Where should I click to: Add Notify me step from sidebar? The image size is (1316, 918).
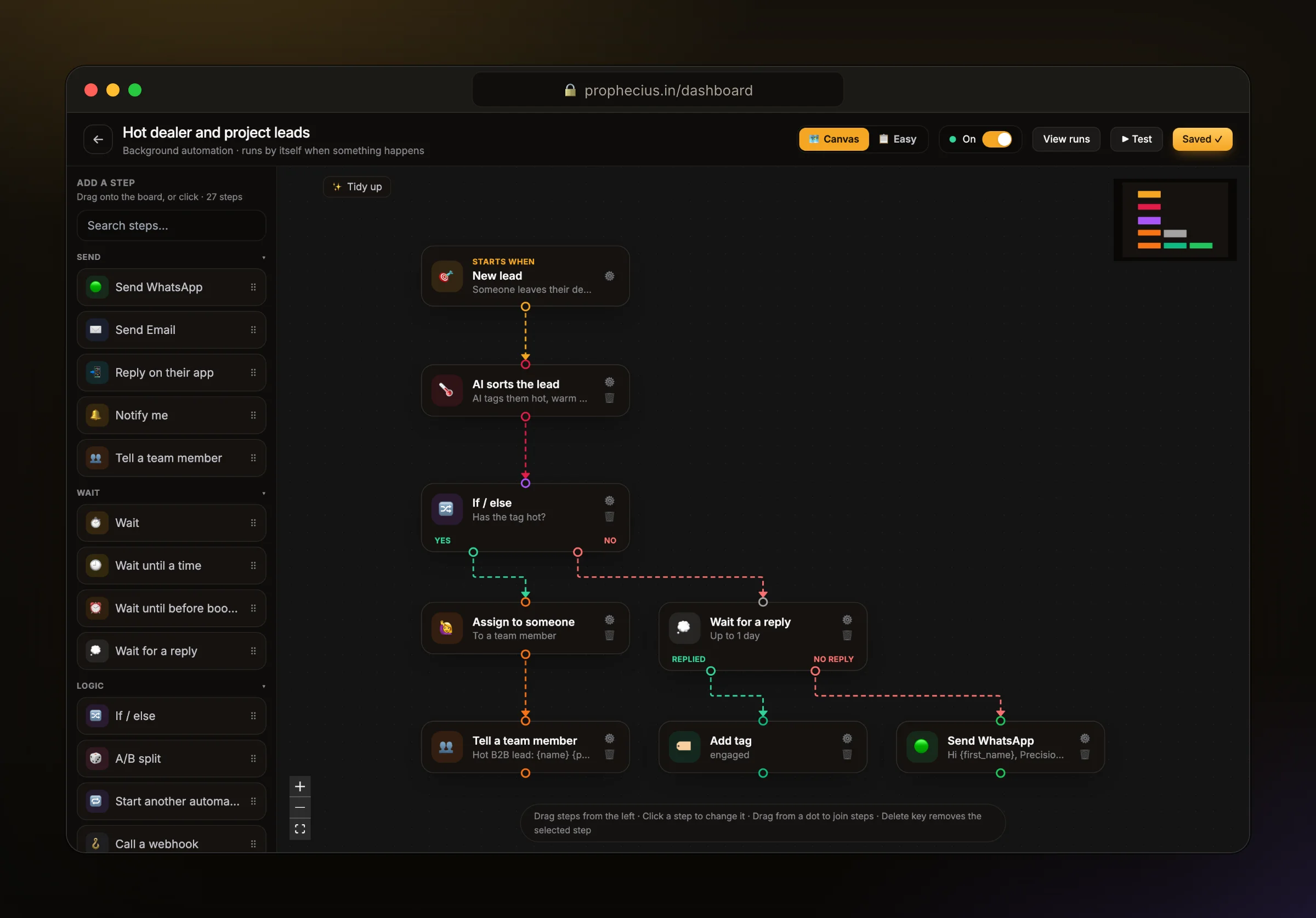pyautogui.click(x=172, y=415)
